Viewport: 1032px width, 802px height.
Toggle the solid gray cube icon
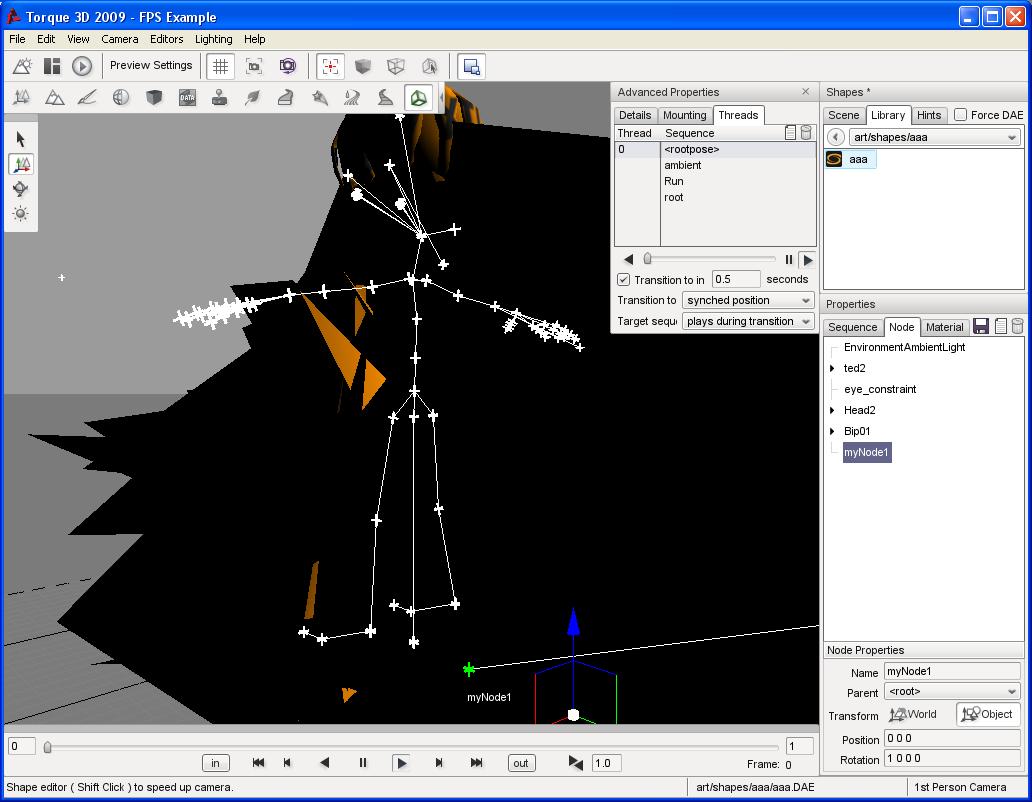(x=363, y=66)
